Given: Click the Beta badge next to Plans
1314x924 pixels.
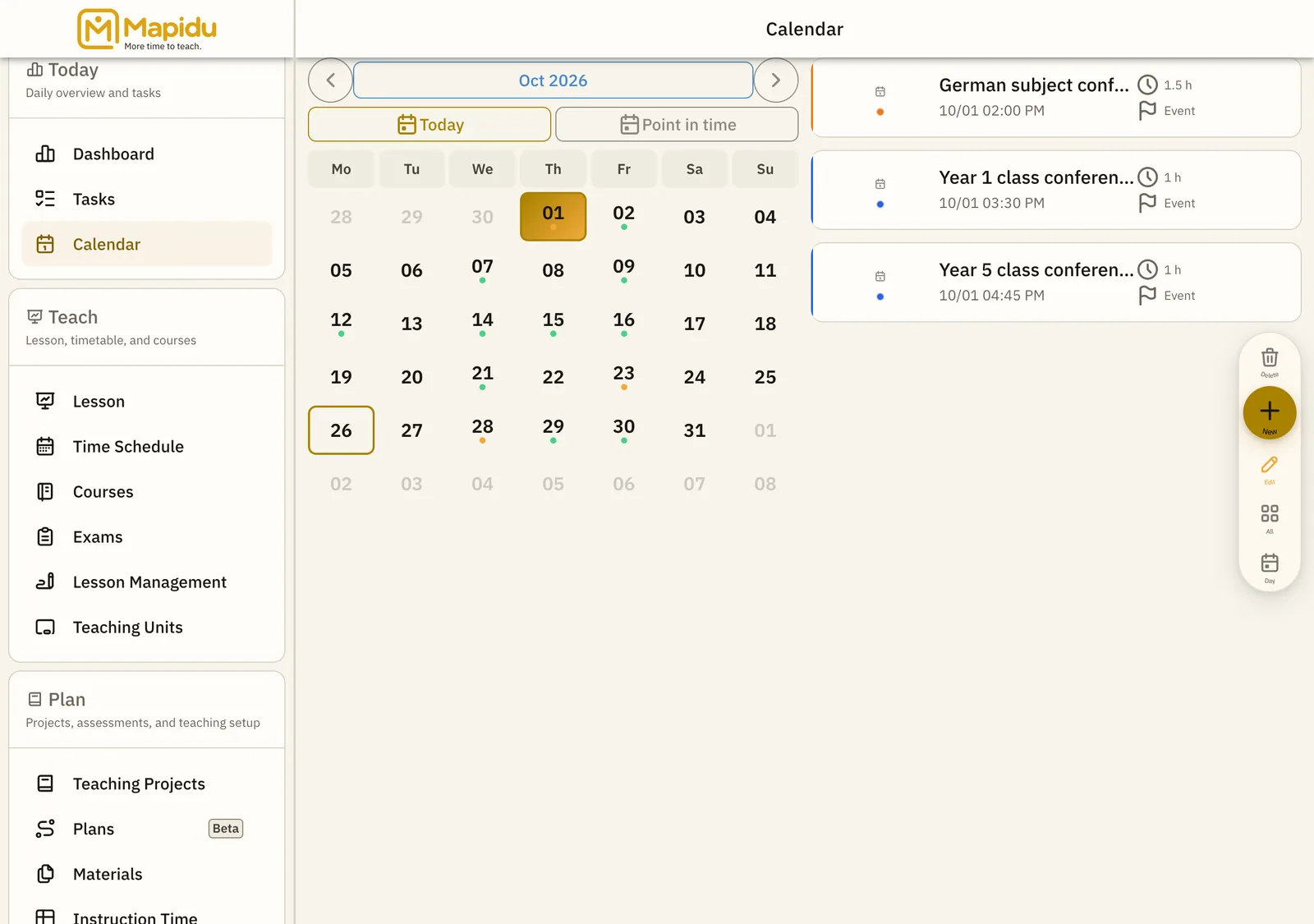Looking at the screenshot, I should pos(226,829).
